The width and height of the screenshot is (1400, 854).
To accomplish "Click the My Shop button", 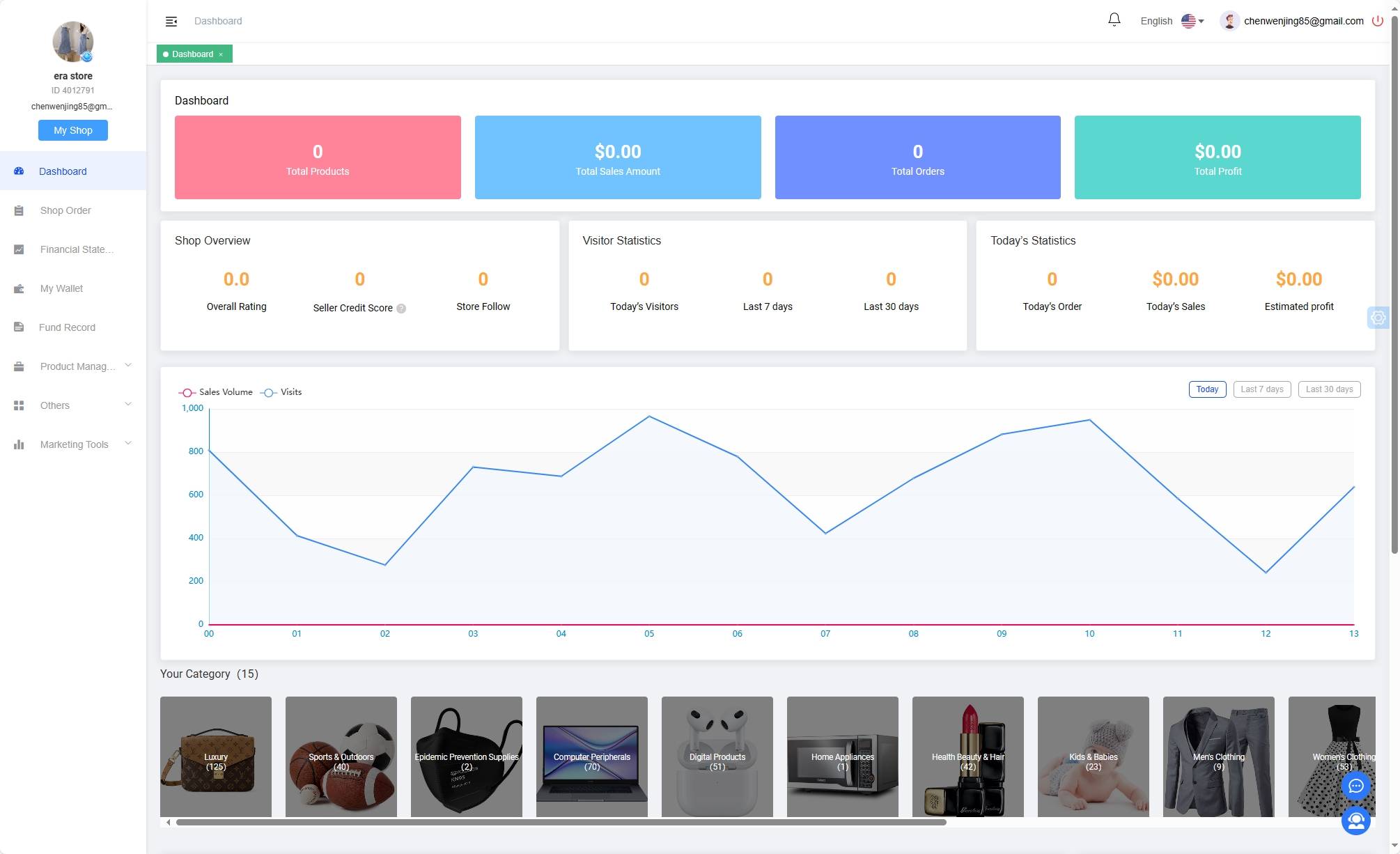I will pos(72,130).
